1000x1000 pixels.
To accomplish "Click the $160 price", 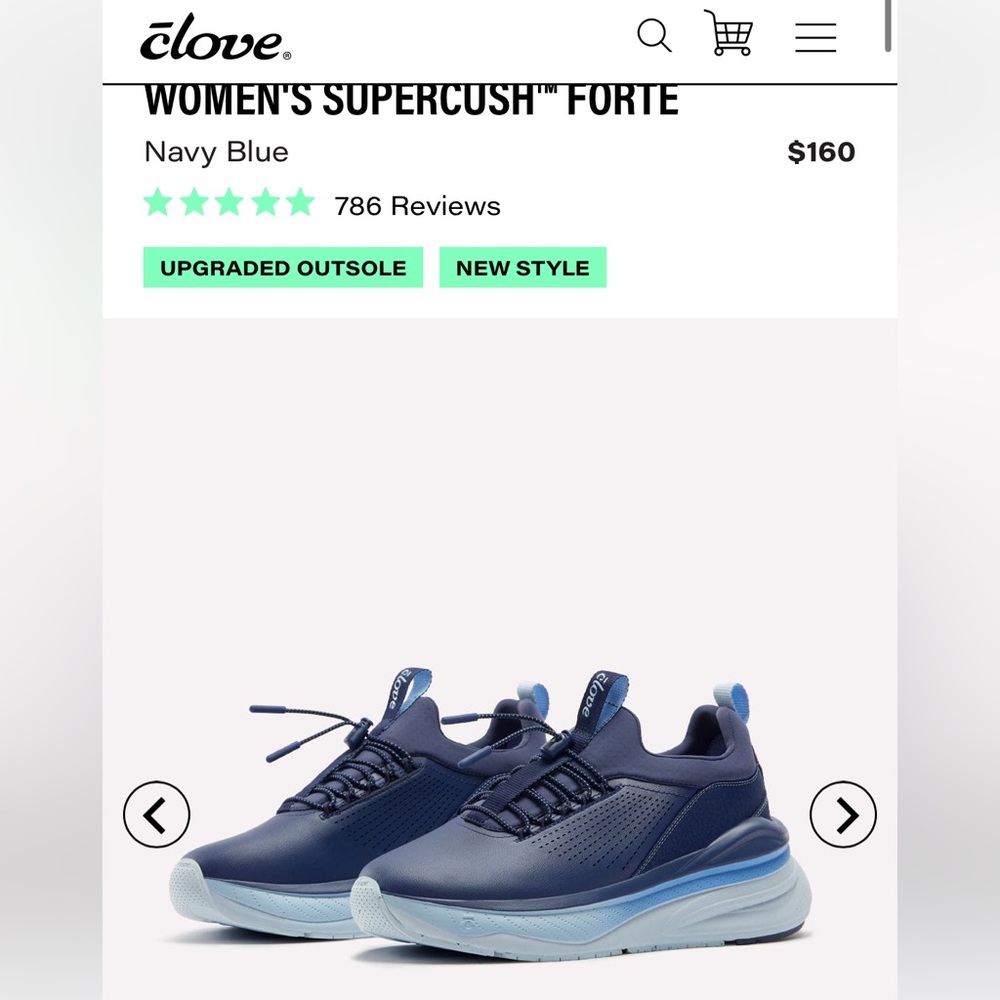I will pyautogui.click(x=821, y=152).
